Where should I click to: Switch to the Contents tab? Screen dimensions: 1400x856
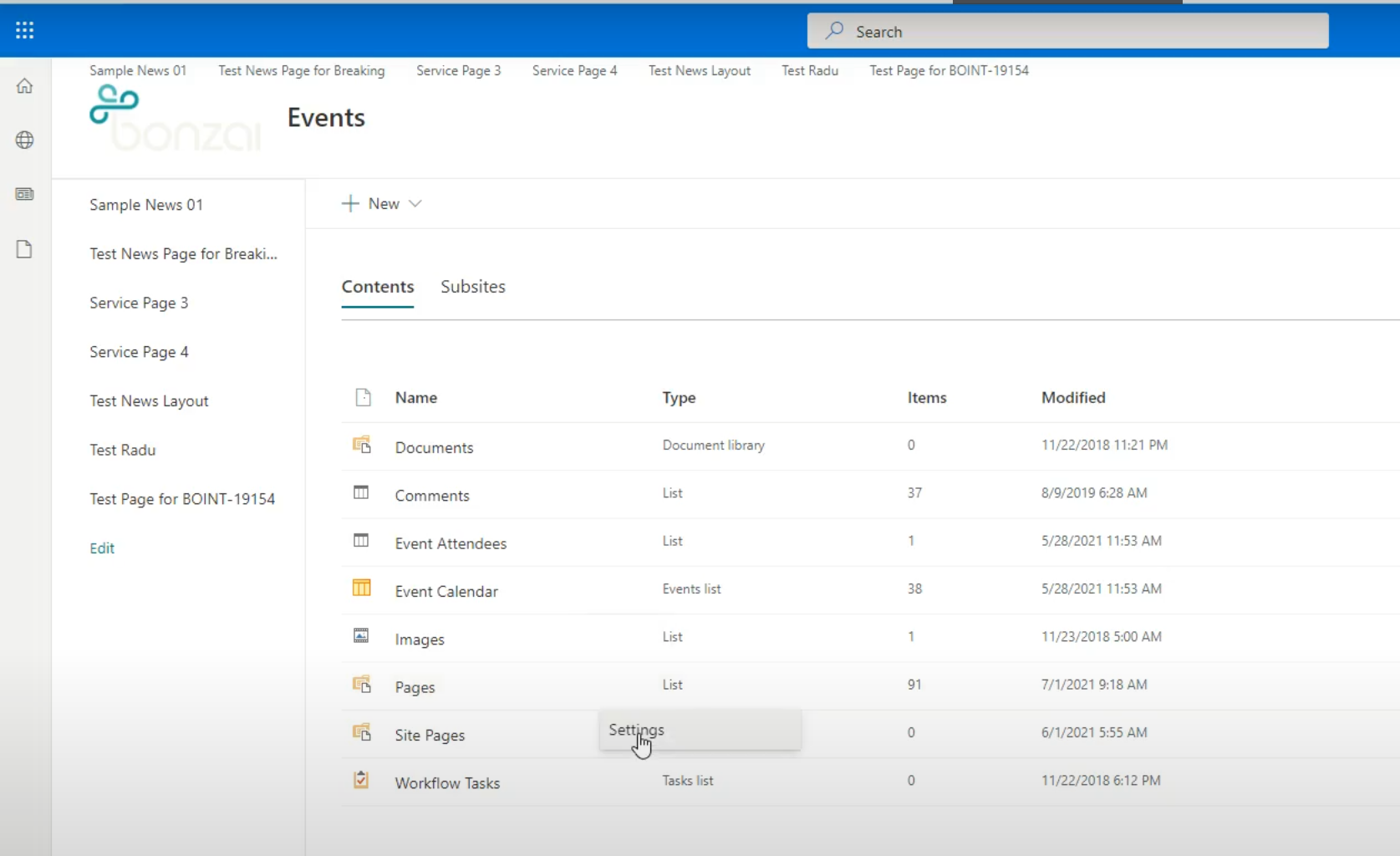tap(378, 287)
